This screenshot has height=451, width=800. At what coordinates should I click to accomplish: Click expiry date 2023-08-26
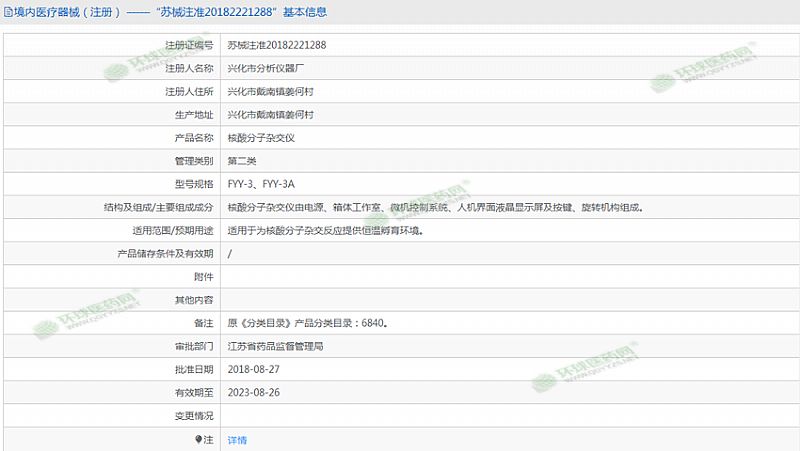pyautogui.click(x=253, y=392)
